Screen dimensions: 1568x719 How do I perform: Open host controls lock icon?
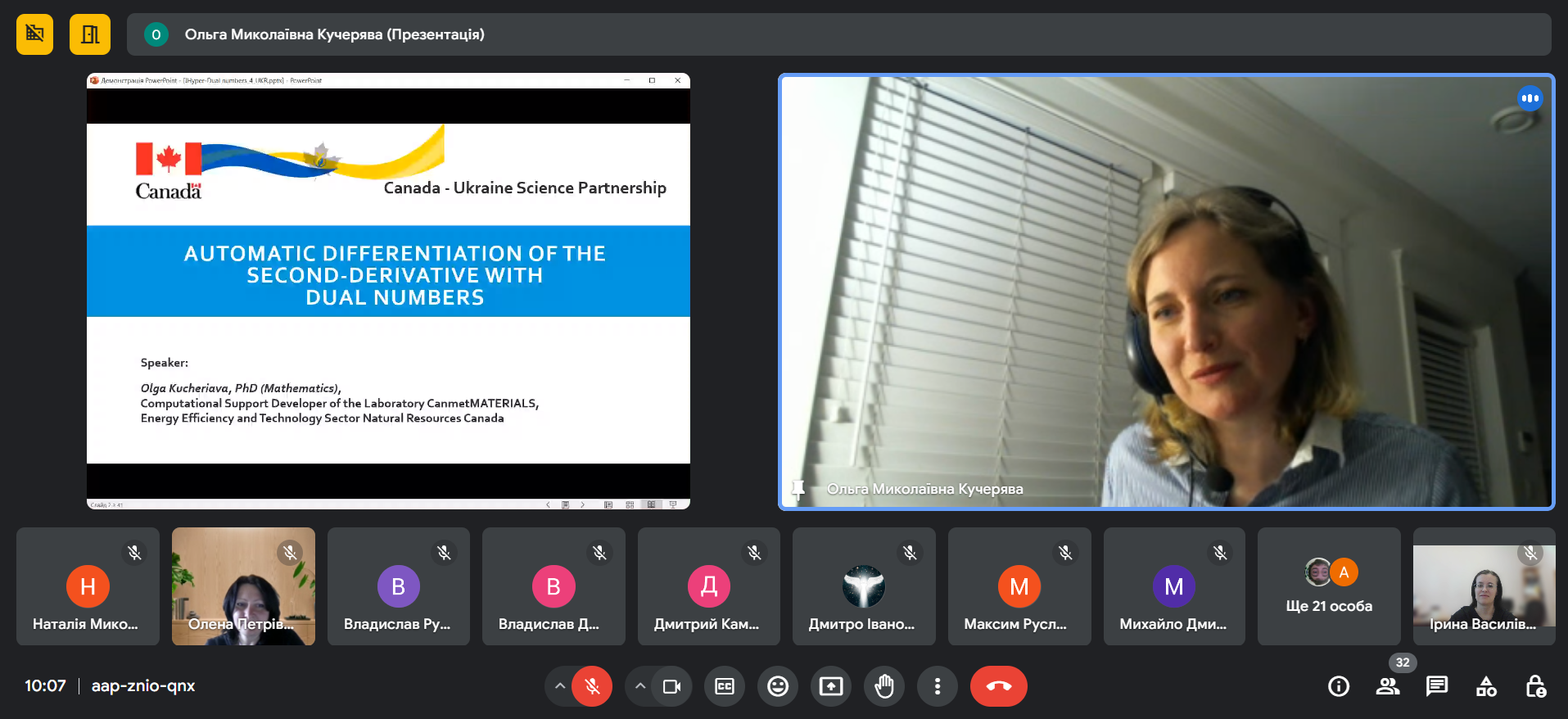(1535, 686)
